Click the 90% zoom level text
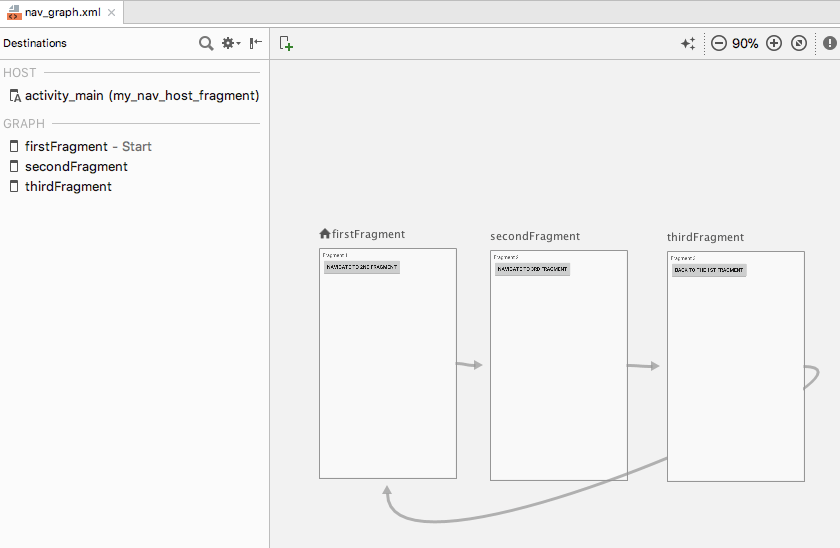 (x=745, y=43)
